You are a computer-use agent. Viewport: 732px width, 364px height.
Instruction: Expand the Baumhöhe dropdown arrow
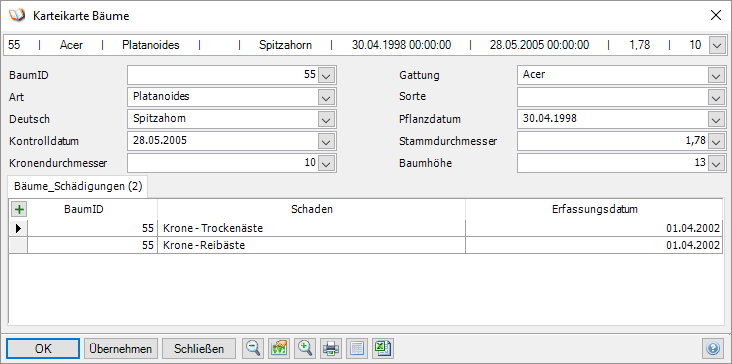click(x=716, y=163)
